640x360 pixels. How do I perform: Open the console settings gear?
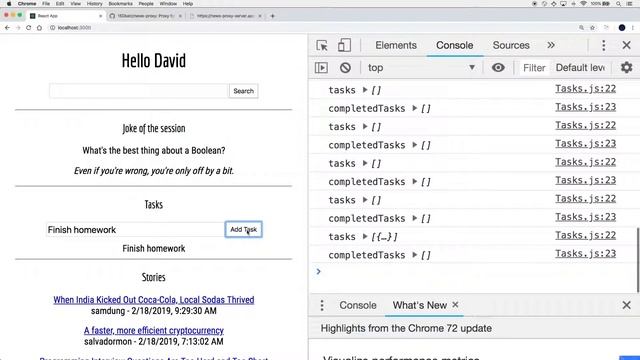pos(627,67)
